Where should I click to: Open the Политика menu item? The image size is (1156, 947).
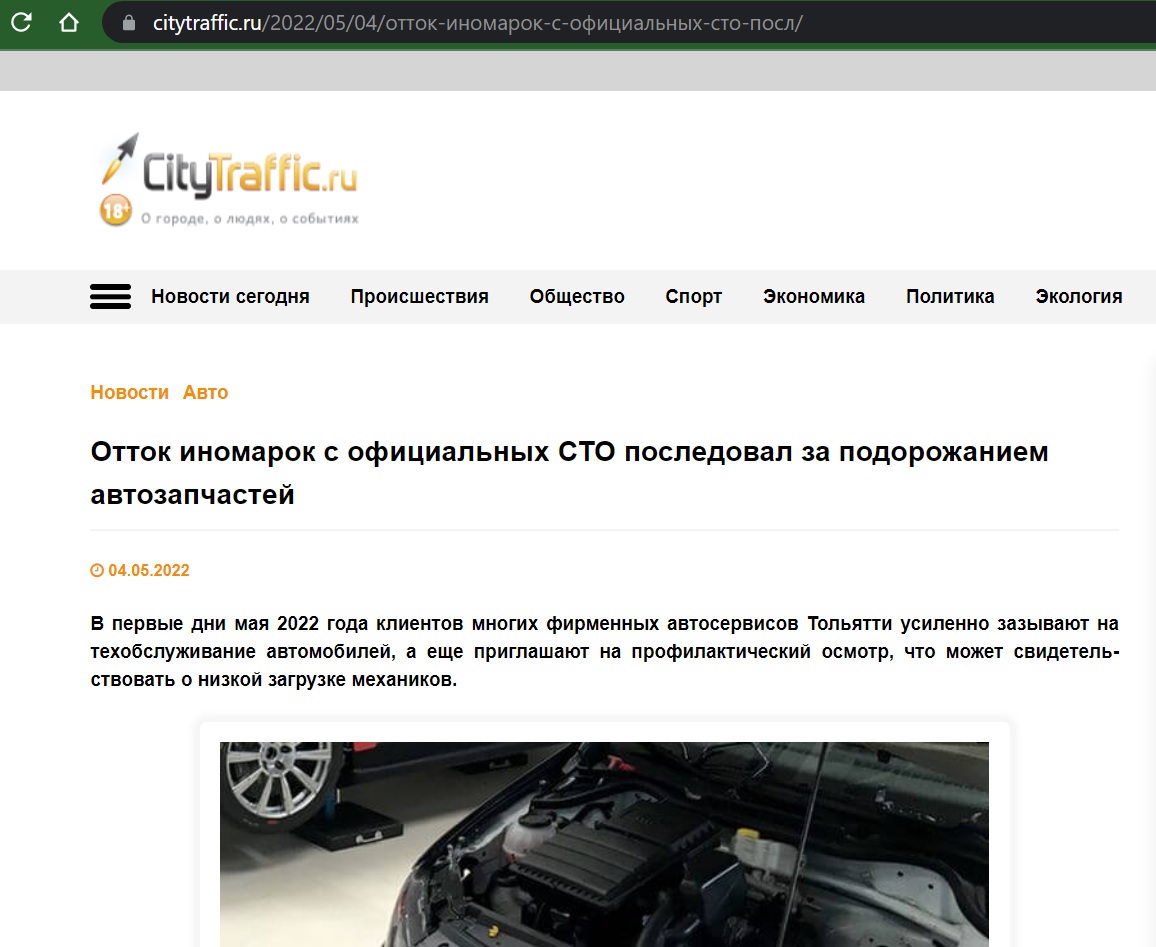950,297
